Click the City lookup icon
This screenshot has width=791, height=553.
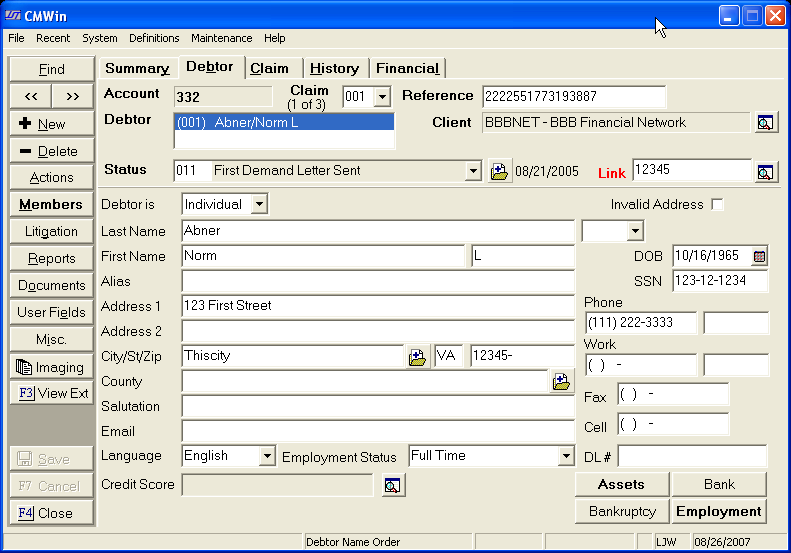[418, 356]
